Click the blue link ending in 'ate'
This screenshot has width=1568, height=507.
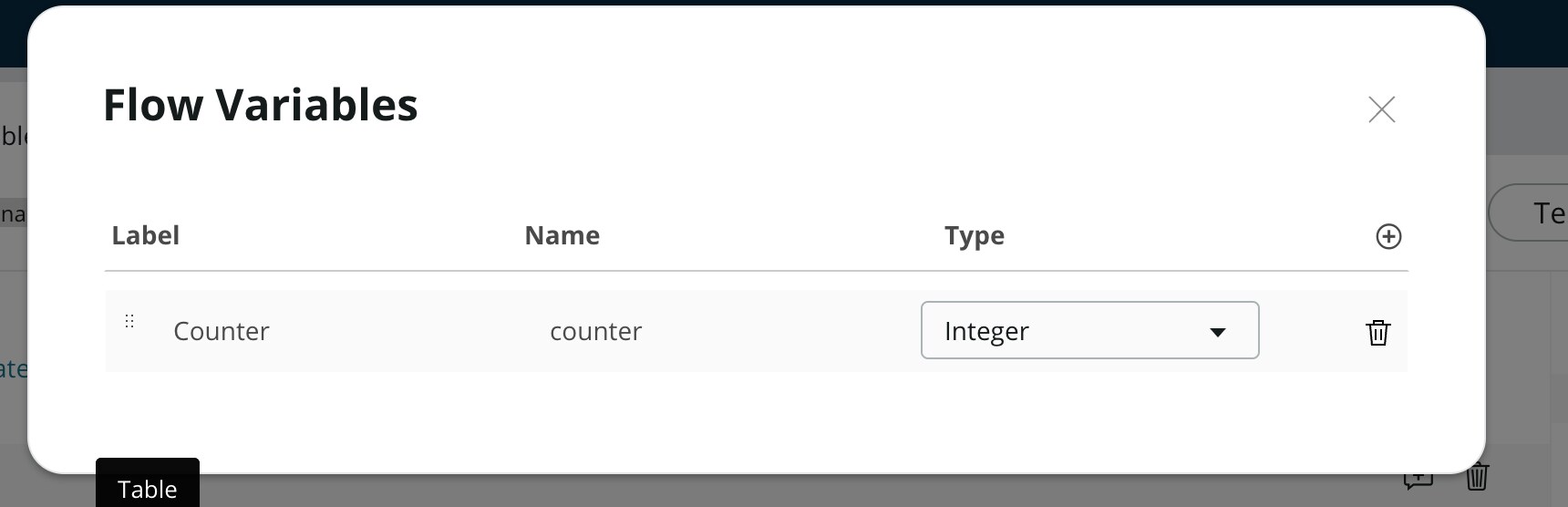tap(14, 369)
